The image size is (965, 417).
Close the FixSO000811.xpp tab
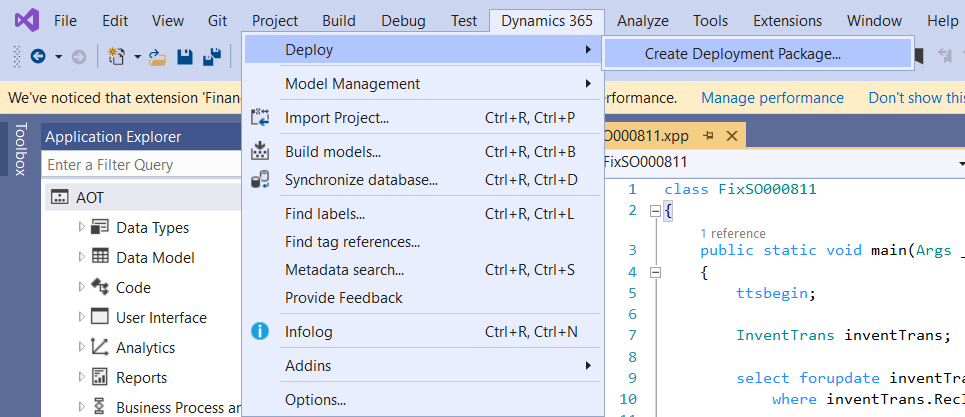pos(732,135)
